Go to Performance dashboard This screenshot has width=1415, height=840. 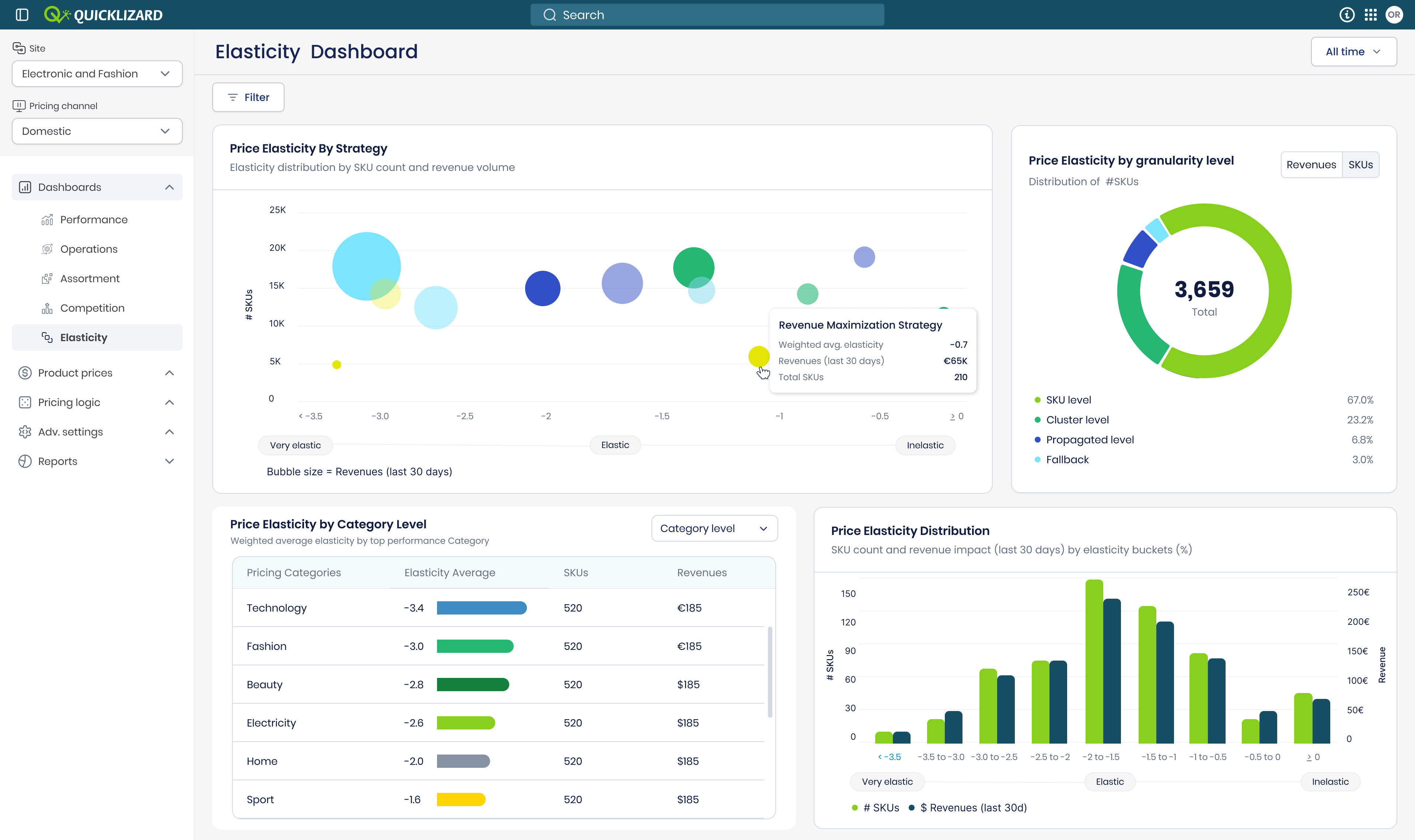94,220
